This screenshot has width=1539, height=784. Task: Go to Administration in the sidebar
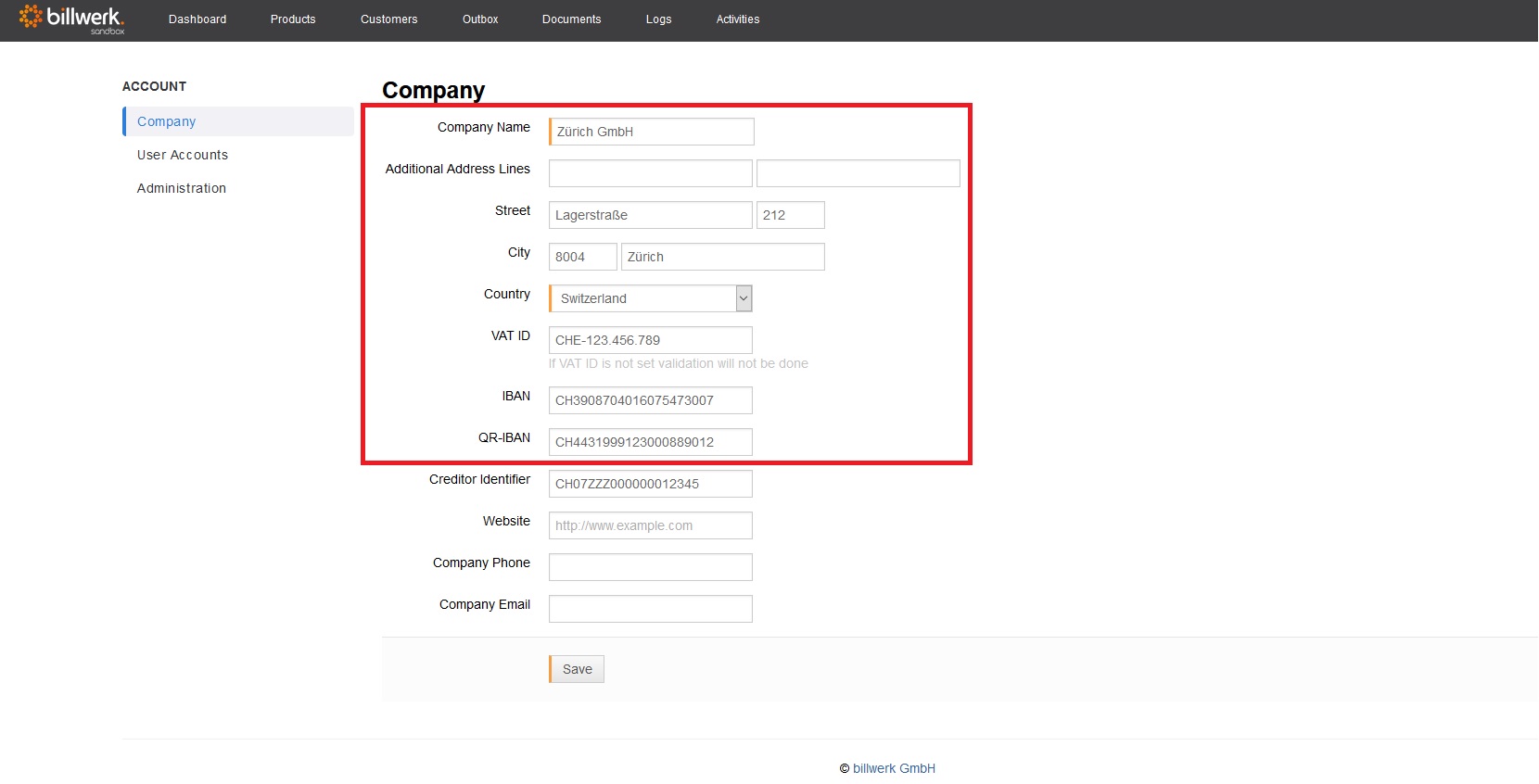[182, 188]
